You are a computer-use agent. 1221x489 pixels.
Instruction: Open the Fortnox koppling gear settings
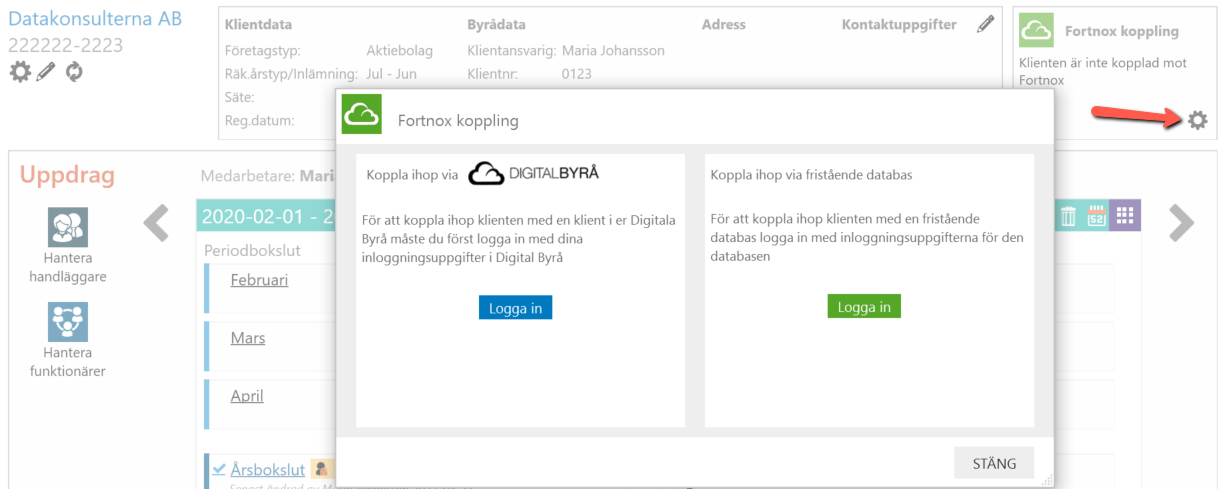1197,120
